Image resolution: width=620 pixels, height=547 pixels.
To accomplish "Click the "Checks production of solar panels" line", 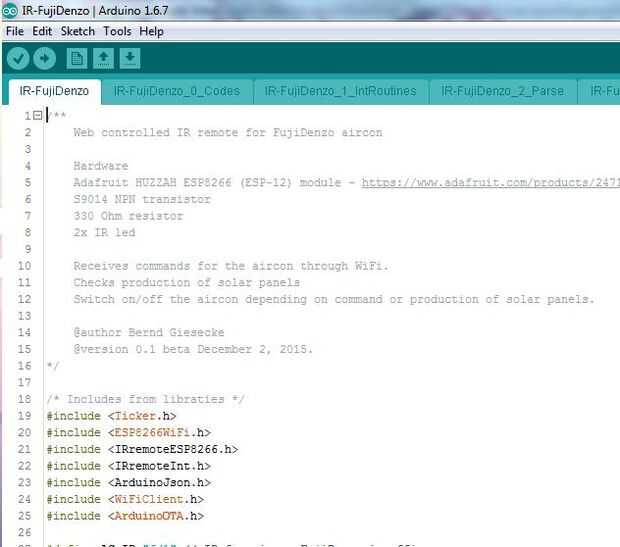I will click(186, 282).
